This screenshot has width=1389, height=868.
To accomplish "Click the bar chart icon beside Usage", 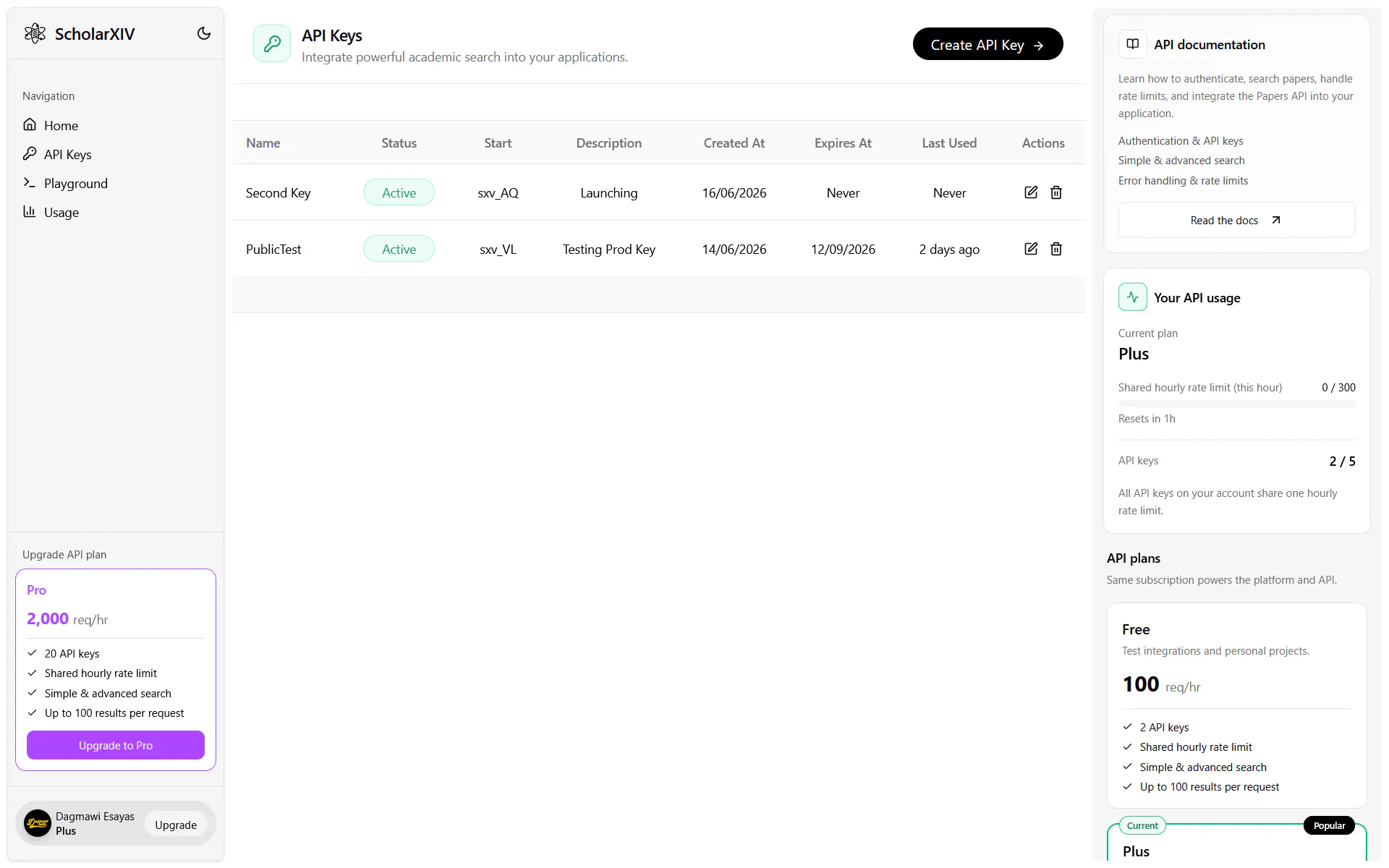I will coord(30,211).
